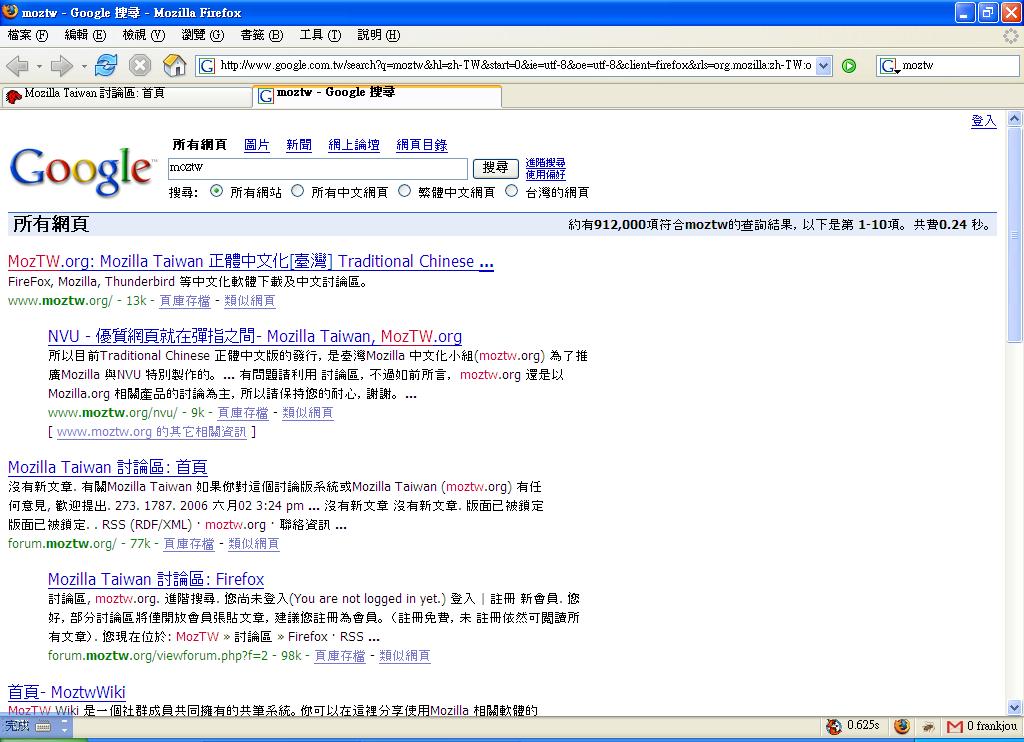Open the 書籤 (Bookmarks) menu
This screenshot has height=742, width=1024.
click(x=261, y=35)
